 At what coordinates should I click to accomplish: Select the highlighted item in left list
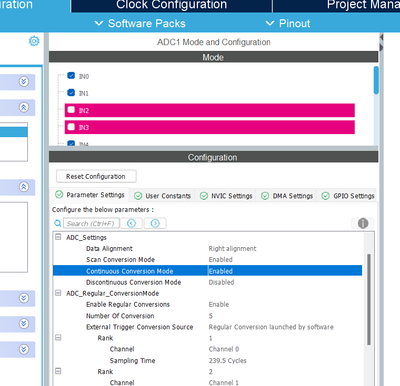click(x=14, y=132)
